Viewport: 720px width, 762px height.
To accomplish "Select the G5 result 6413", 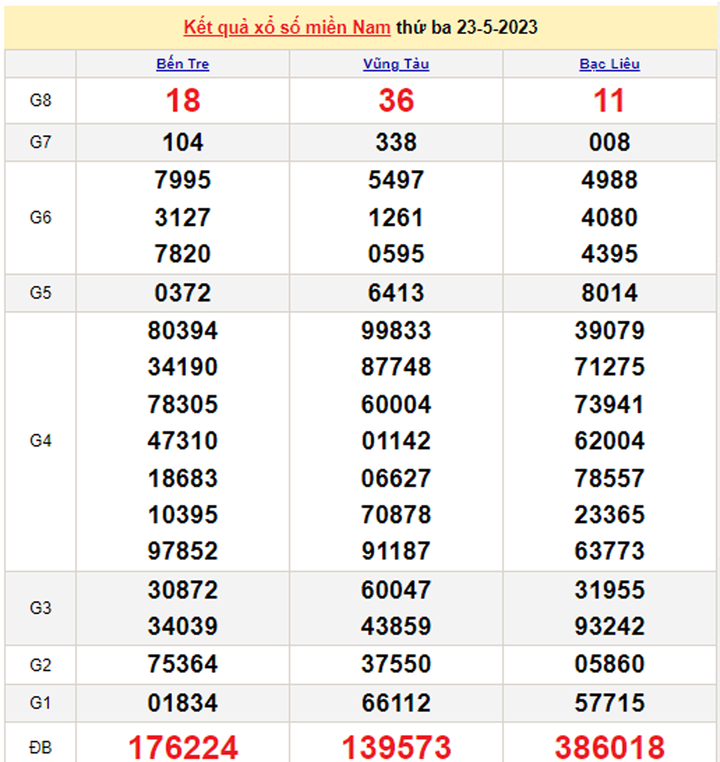I will (396, 293).
